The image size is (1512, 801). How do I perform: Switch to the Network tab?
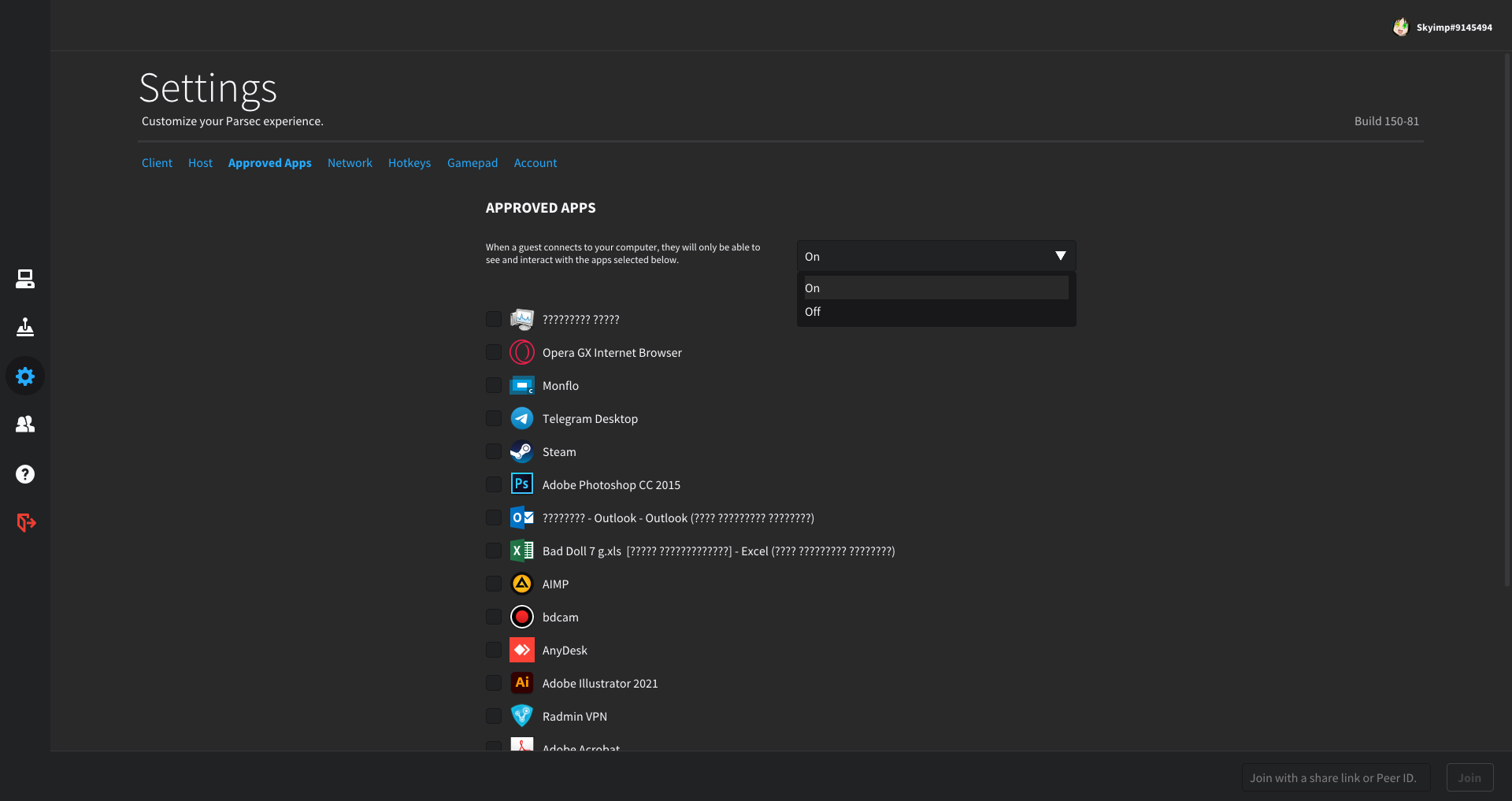click(x=350, y=163)
